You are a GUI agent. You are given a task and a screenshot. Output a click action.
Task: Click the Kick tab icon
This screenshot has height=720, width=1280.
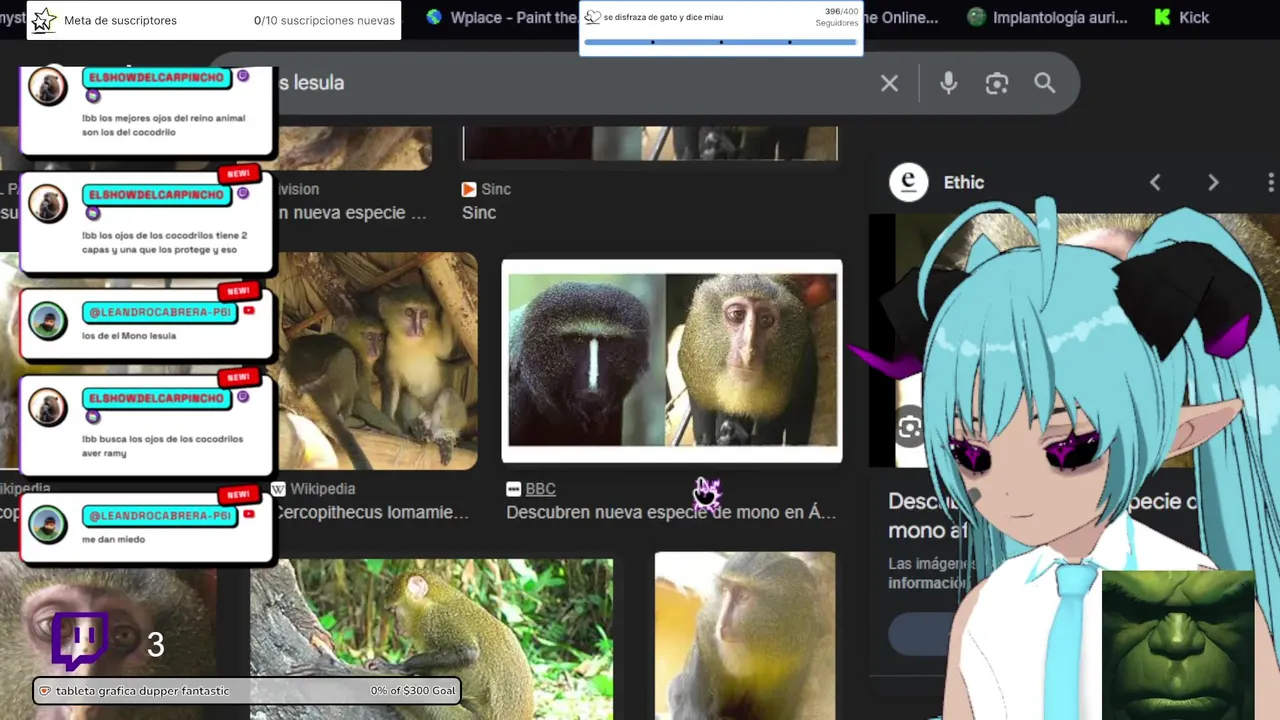tap(1162, 17)
